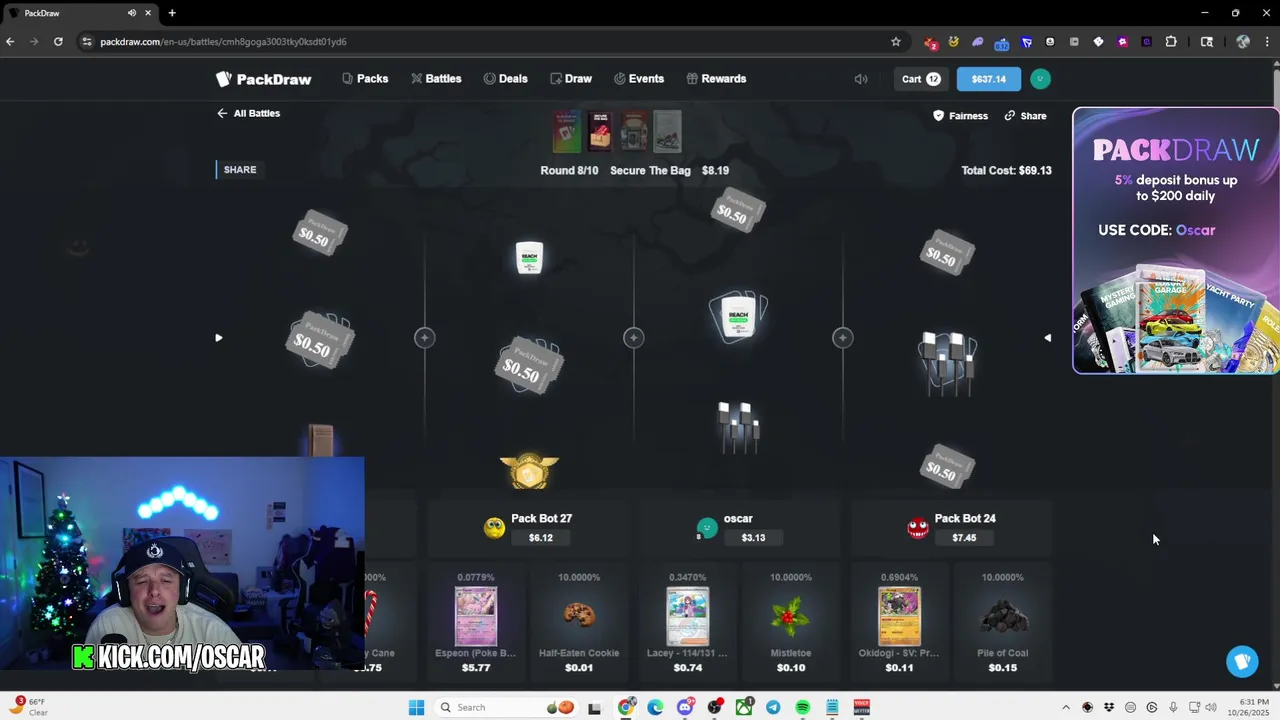
Task: Open the Draw menu item
Action: click(570, 78)
